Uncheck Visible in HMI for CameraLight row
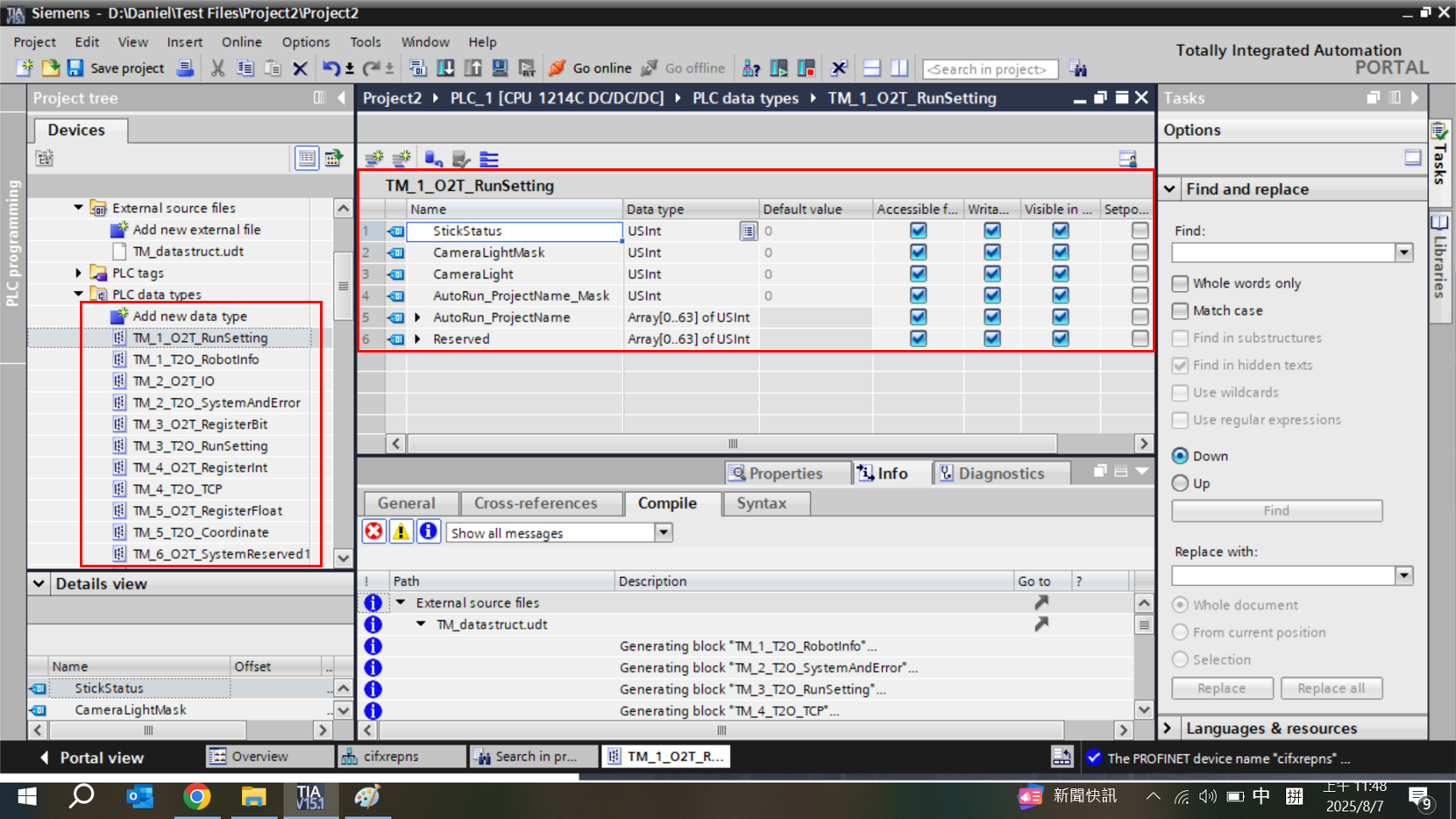This screenshot has height=819, width=1456. point(1060,274)
